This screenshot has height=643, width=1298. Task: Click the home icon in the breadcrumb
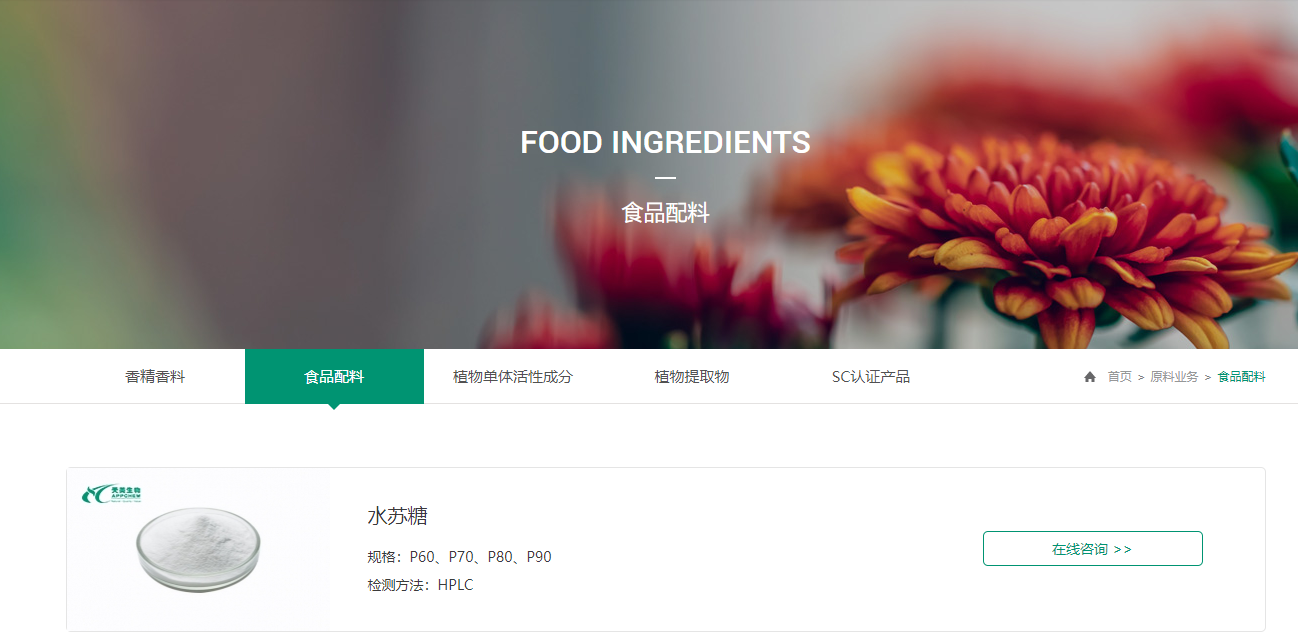click(x=1090, y=377)
